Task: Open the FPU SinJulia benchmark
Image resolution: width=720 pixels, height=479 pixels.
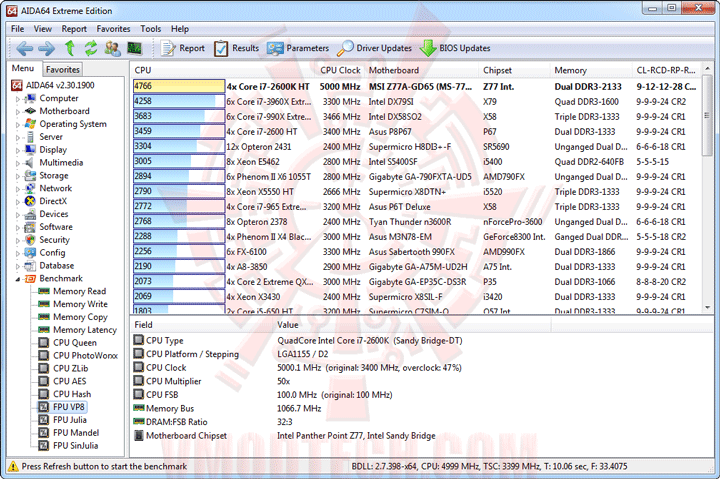Action: [x=75, y=445]
